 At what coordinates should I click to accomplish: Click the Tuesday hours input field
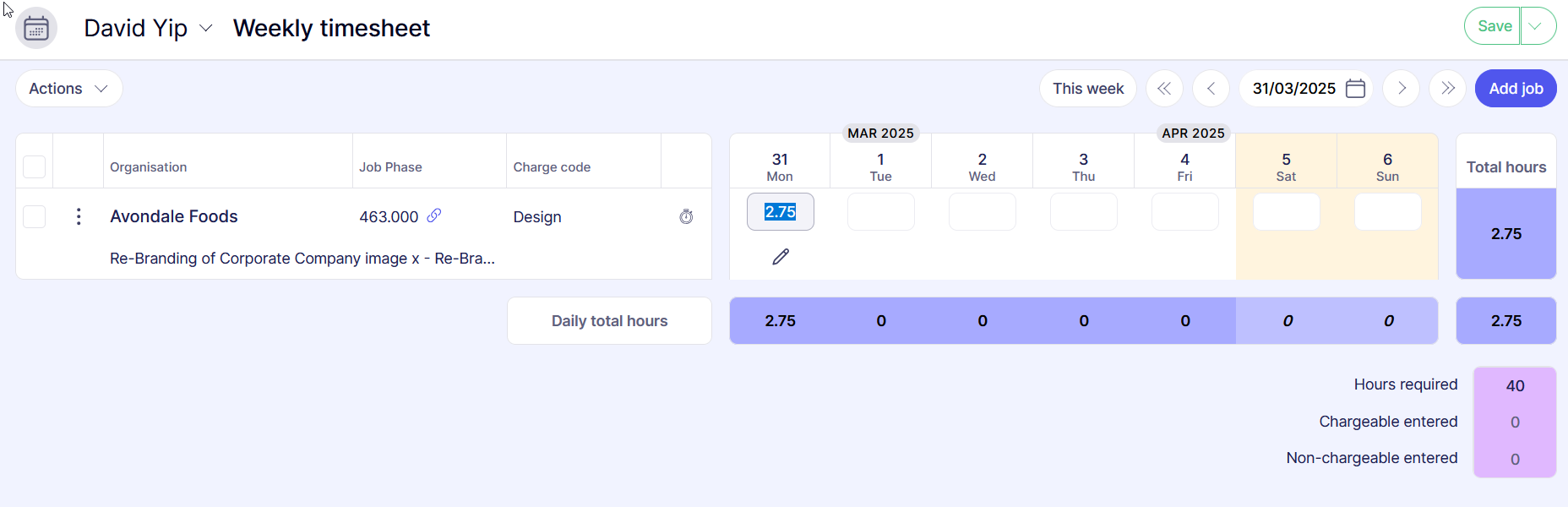pos(881,212)
